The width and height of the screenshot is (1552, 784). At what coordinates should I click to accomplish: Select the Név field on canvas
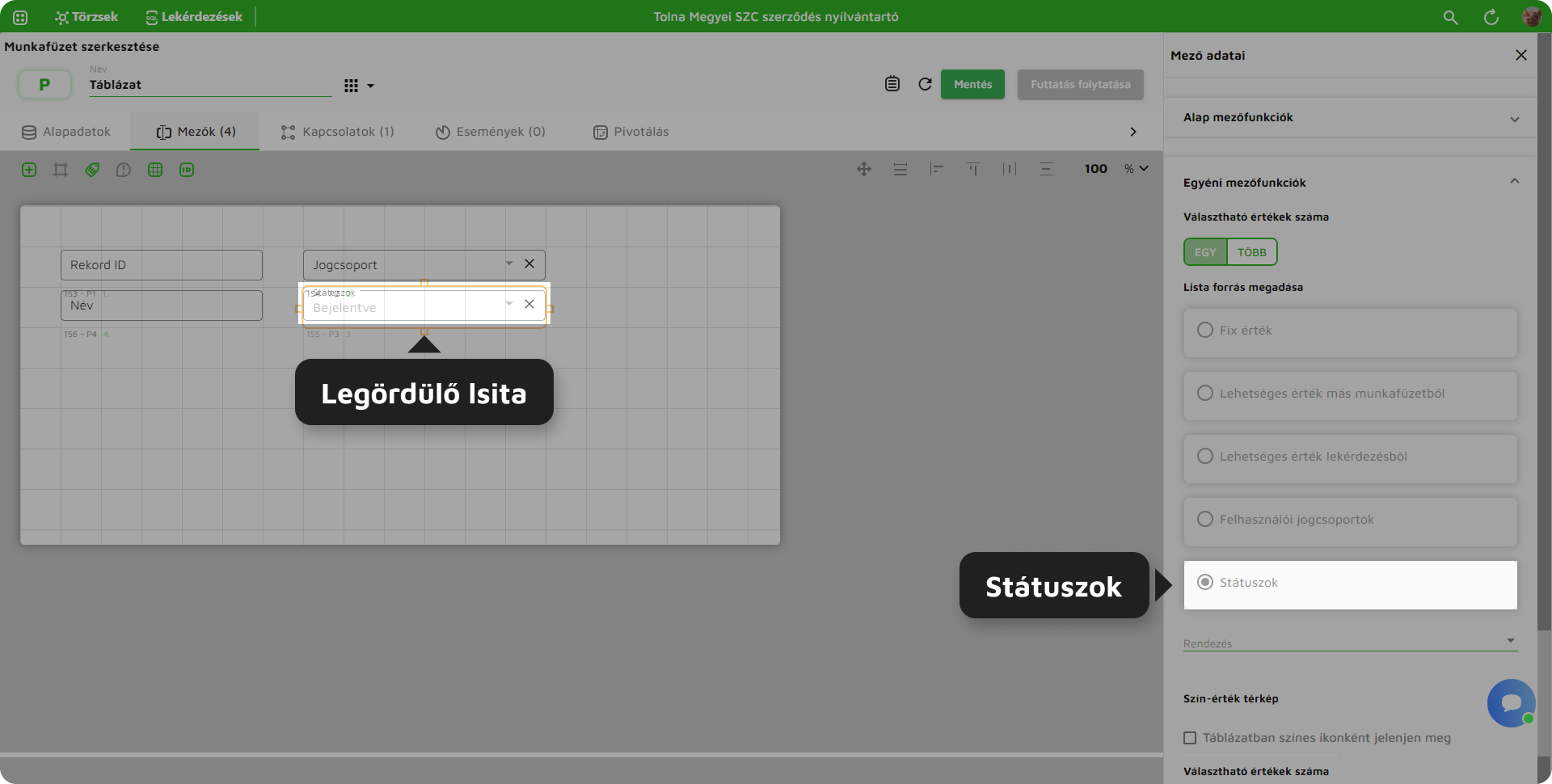pos(162,306)
